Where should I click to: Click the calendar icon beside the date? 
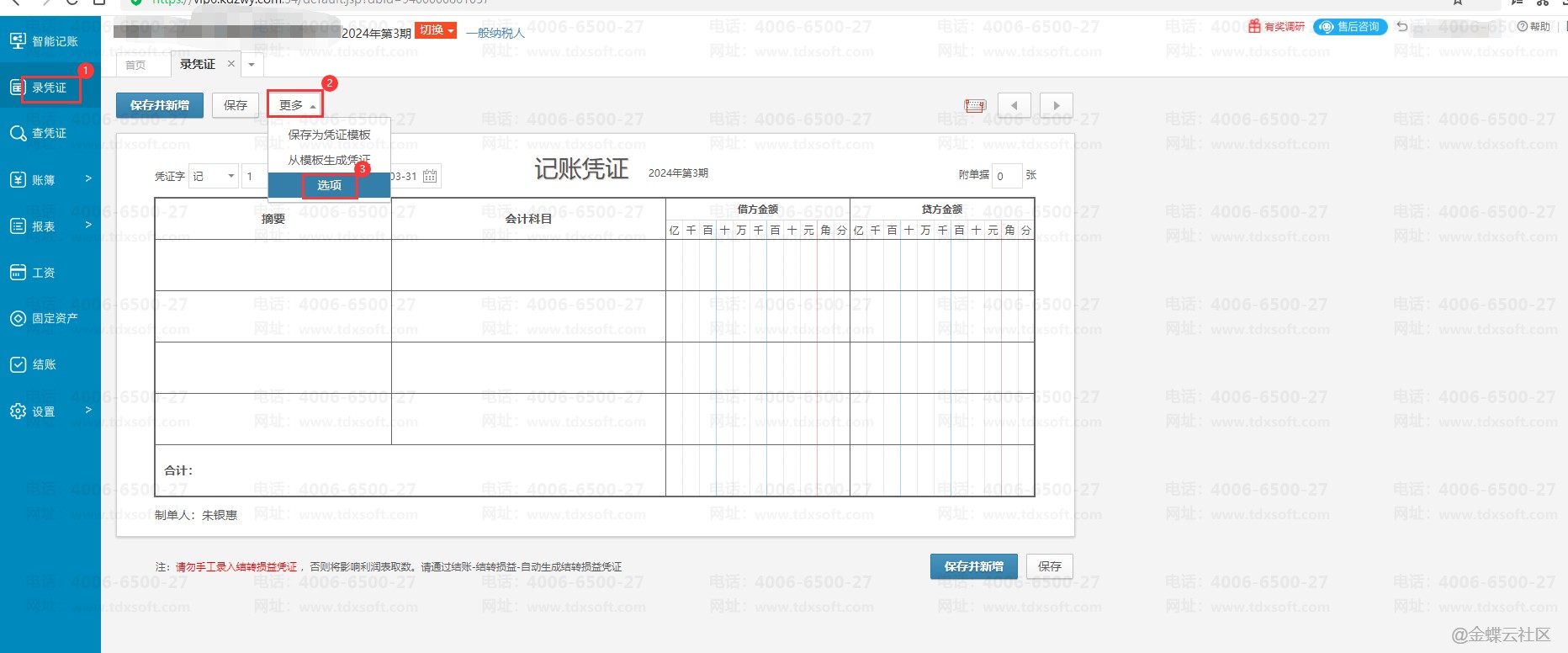(x=430, y=176)
